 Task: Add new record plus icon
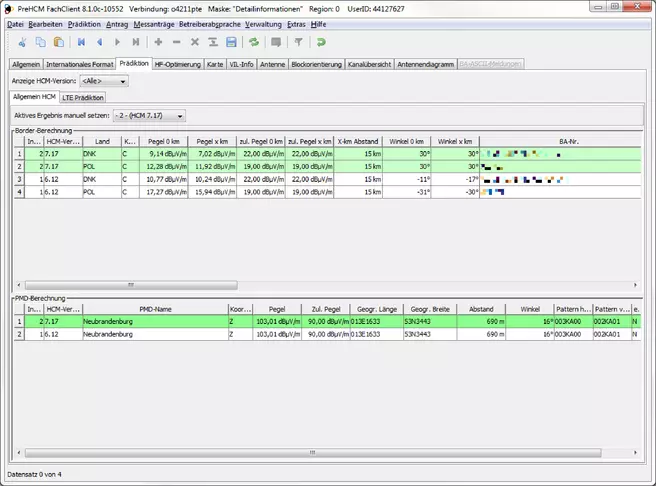[x=158, y=42]
